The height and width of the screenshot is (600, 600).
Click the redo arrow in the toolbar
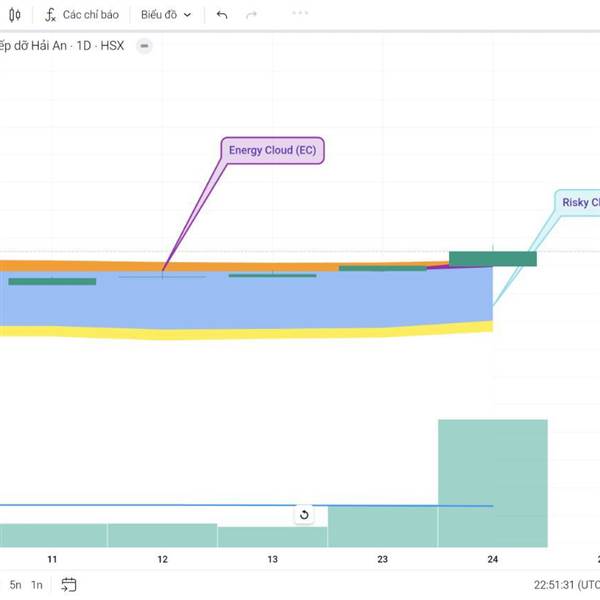tap(251, 15)
